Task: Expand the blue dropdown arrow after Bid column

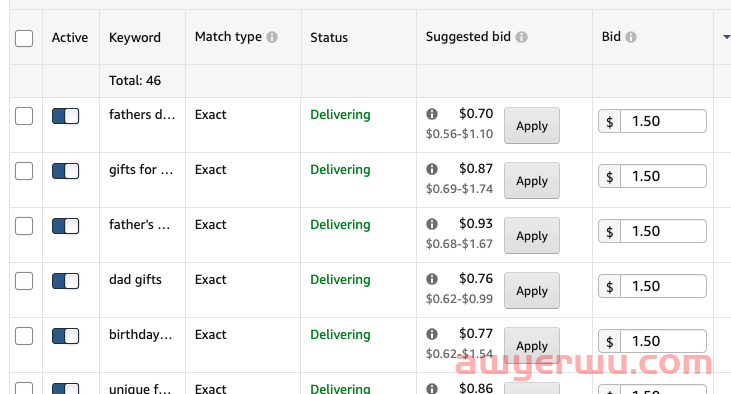Action: coord(726,37)
